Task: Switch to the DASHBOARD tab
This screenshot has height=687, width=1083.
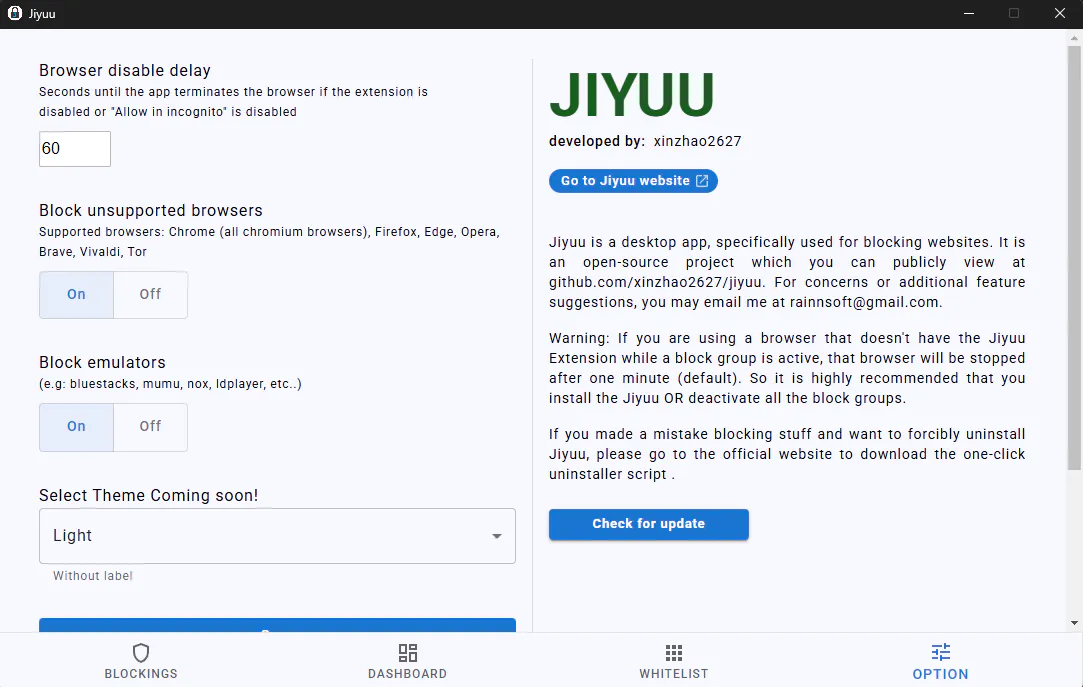Action: coord(408,661)
